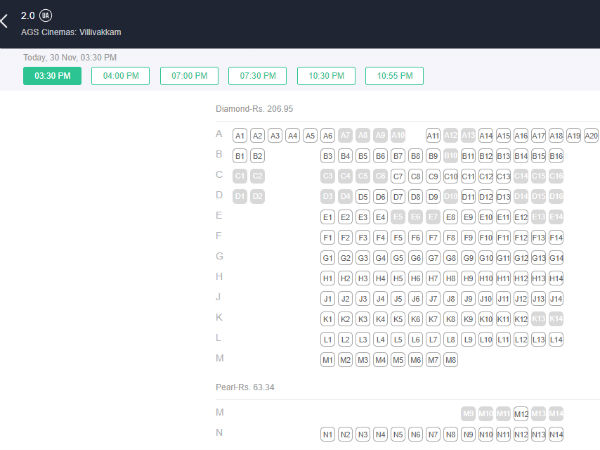
Task: Pick seat N1 in Pearl row N
Action: tap(327, 434)
